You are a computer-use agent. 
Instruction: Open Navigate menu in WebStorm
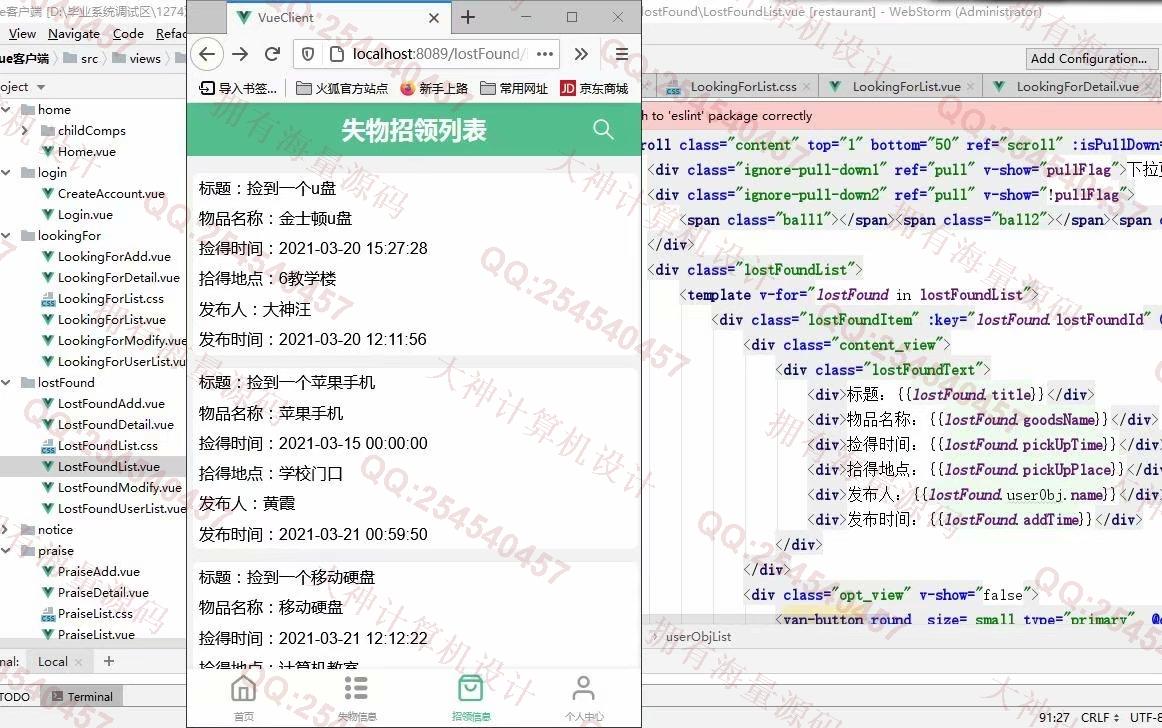(x=74, y=33)
